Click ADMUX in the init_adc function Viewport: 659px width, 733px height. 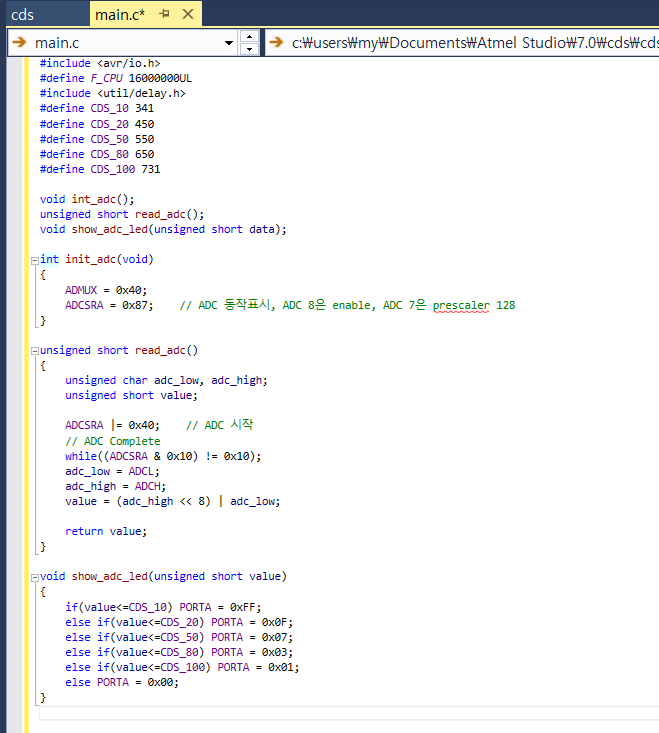[81, 290]
